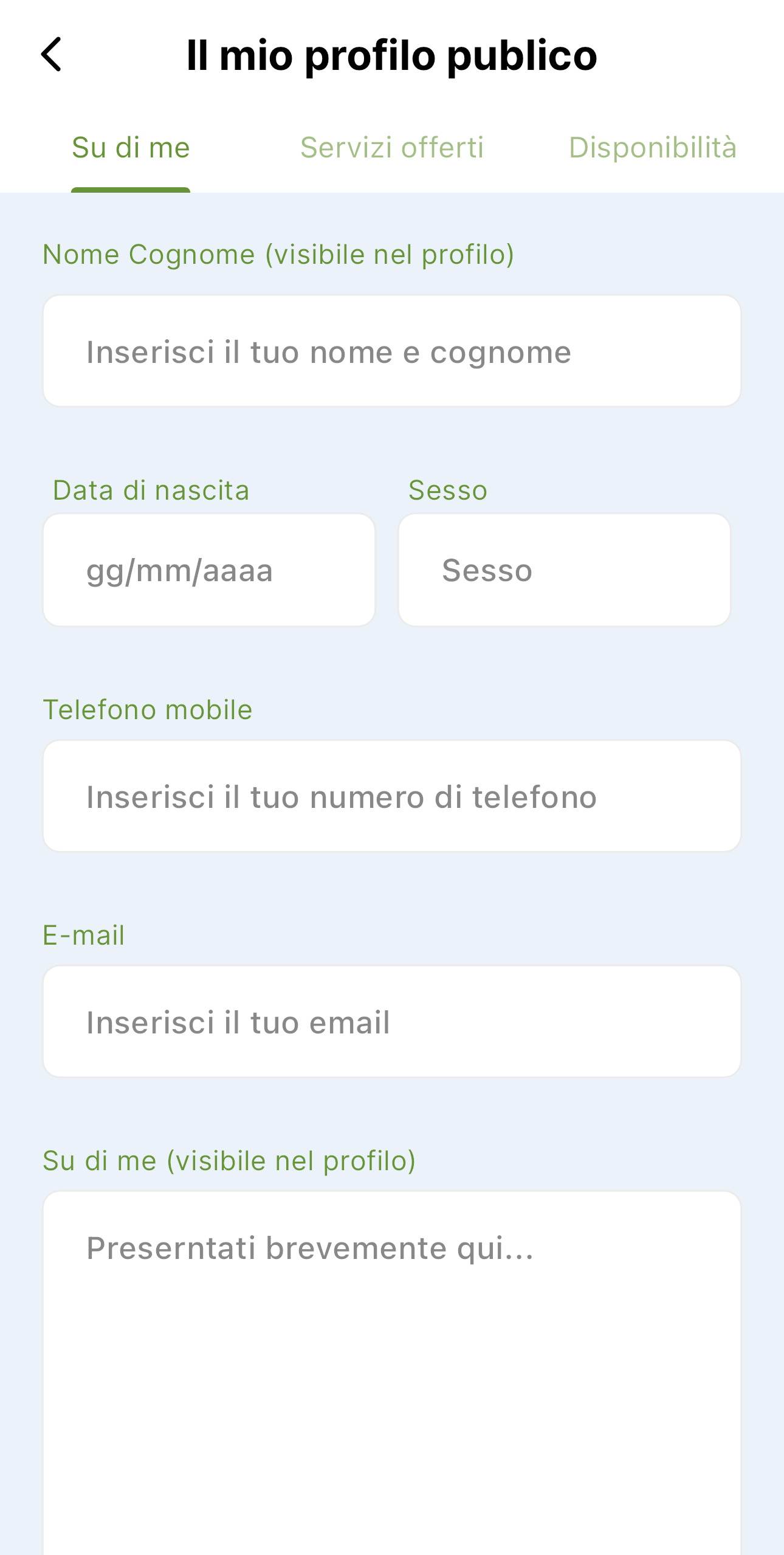Screen dimensions: 784x1555
Task: Click the grey Sesso placeholder text
Action: [487, 570]
